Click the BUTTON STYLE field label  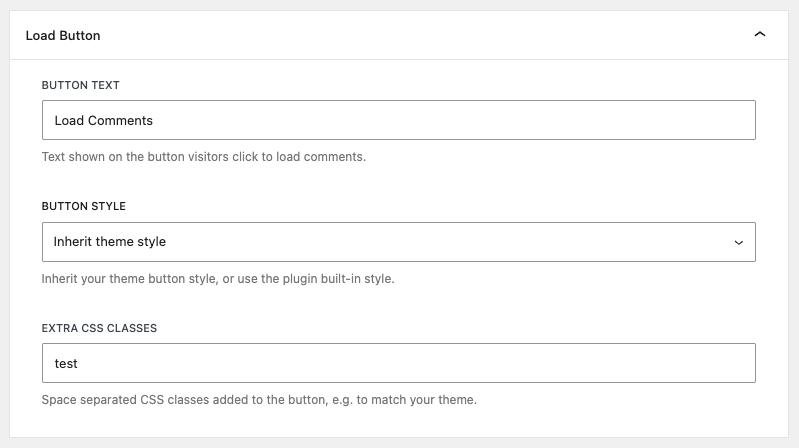[x=84, y=206]
